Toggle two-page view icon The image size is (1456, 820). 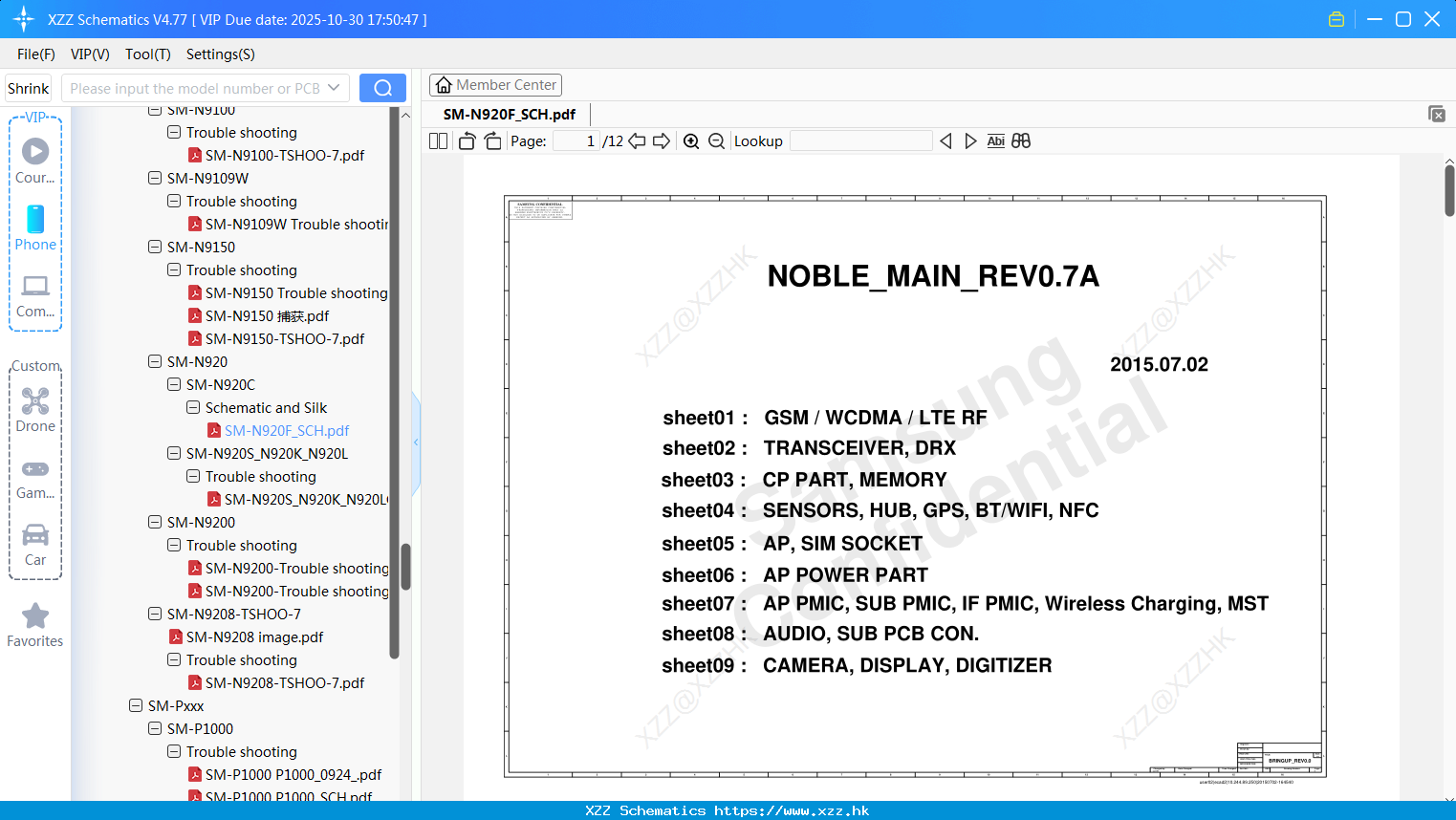438,141
